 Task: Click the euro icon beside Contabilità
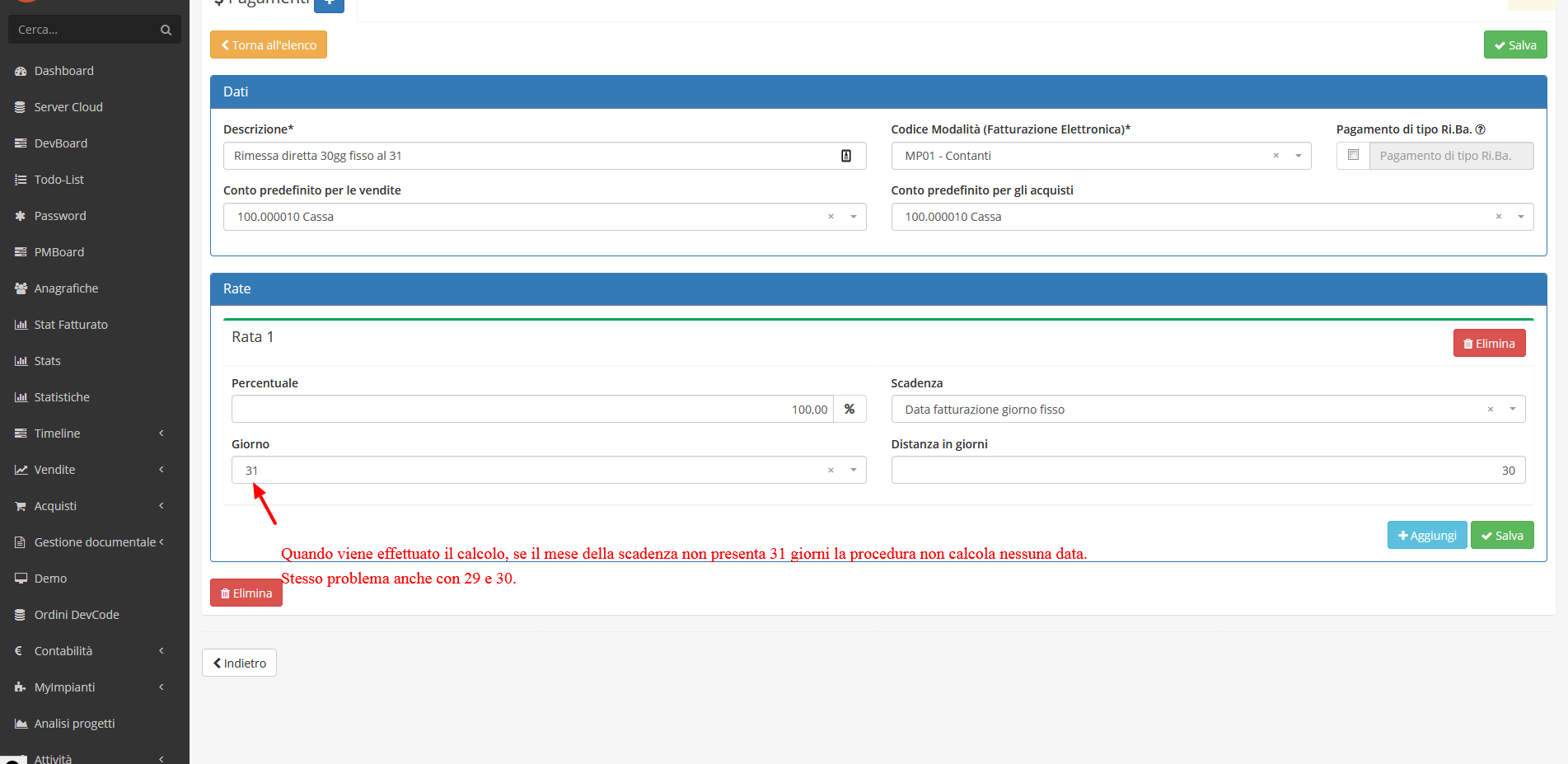tap(17, 650)
